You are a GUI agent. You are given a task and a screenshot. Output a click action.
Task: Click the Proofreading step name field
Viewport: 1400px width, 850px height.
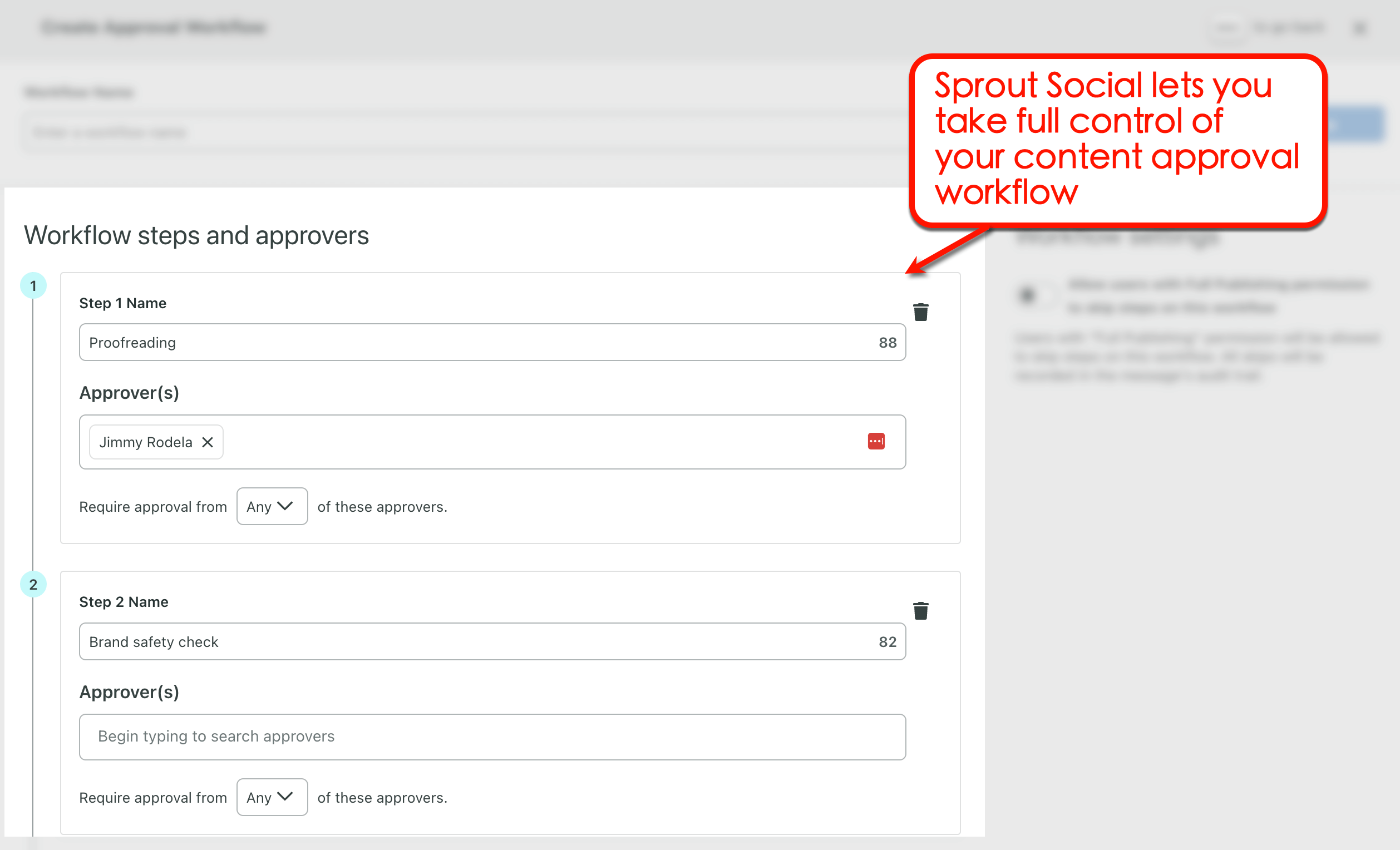point(398,342)
